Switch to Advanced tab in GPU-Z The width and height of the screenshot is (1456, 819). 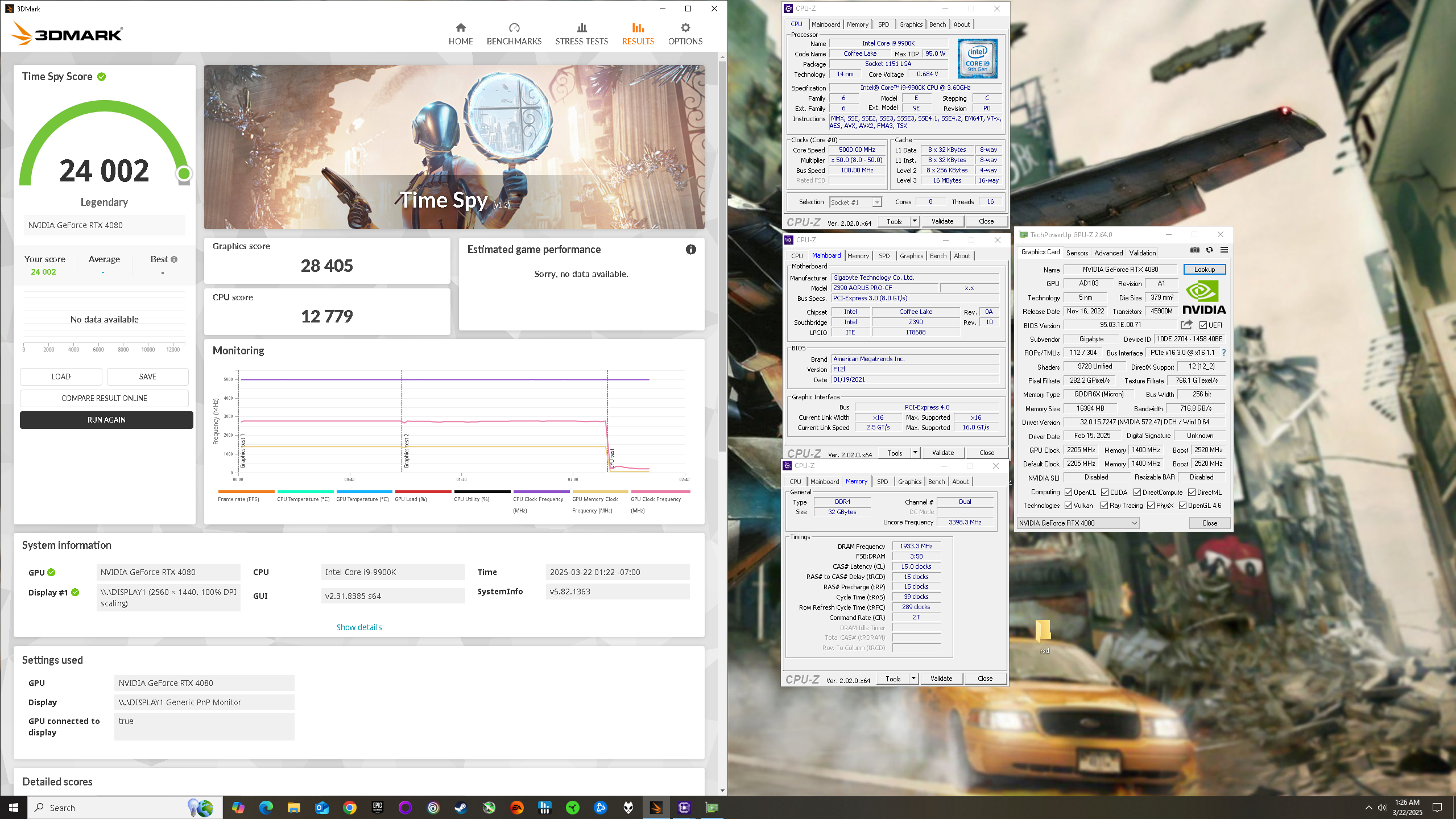coord(1108,253)
